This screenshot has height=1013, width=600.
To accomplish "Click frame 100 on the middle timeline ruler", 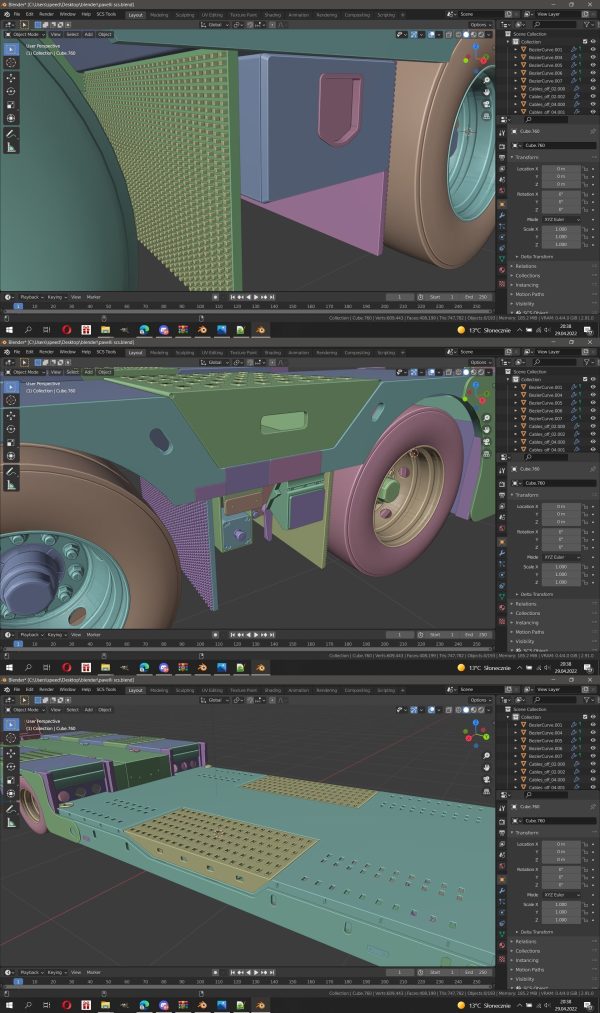I will coord(200,643).
